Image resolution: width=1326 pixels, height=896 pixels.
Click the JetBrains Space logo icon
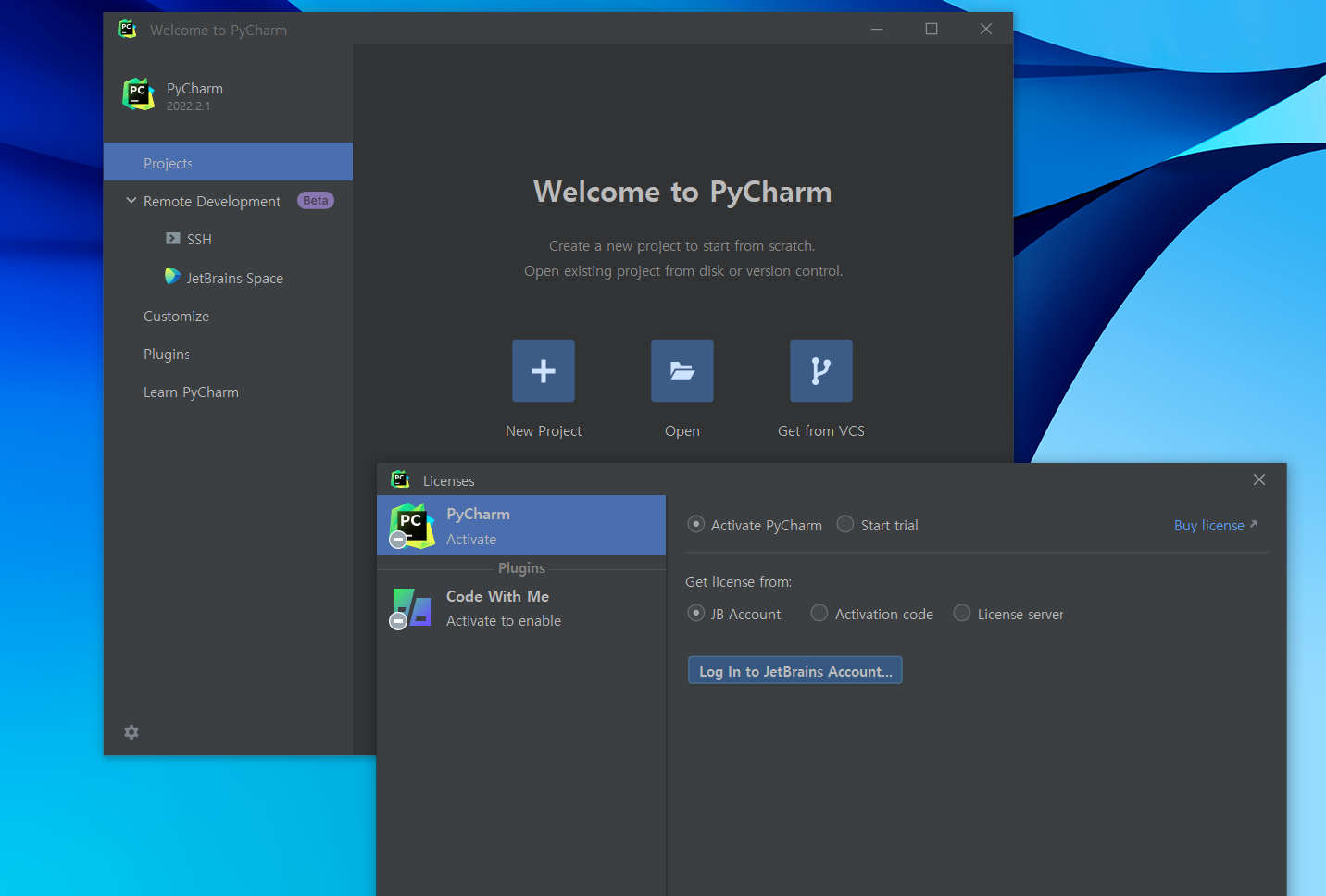click(172, 277)
